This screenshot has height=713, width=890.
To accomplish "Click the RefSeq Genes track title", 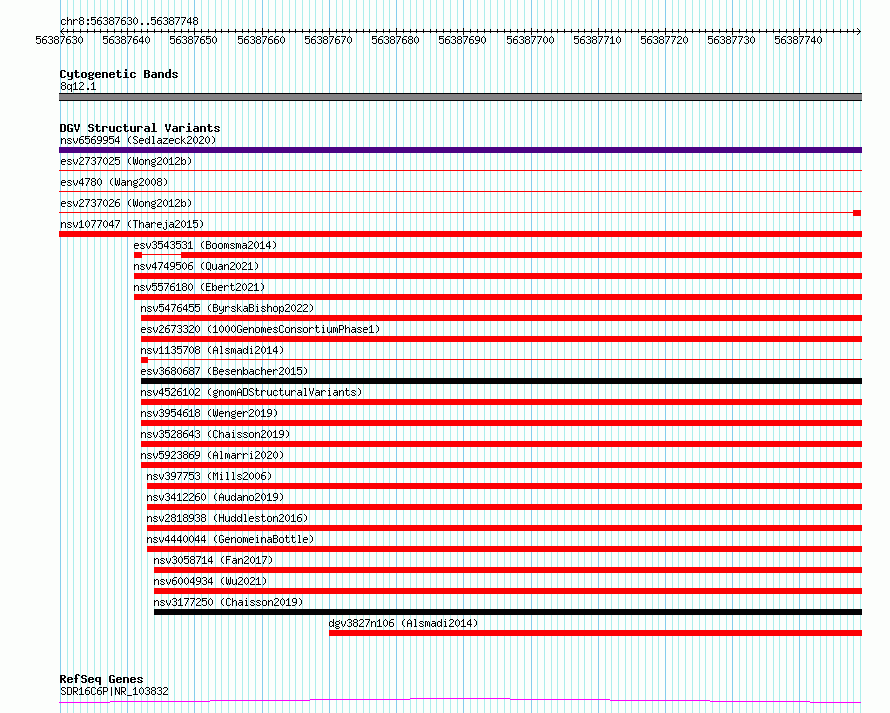I will point(101,679).
